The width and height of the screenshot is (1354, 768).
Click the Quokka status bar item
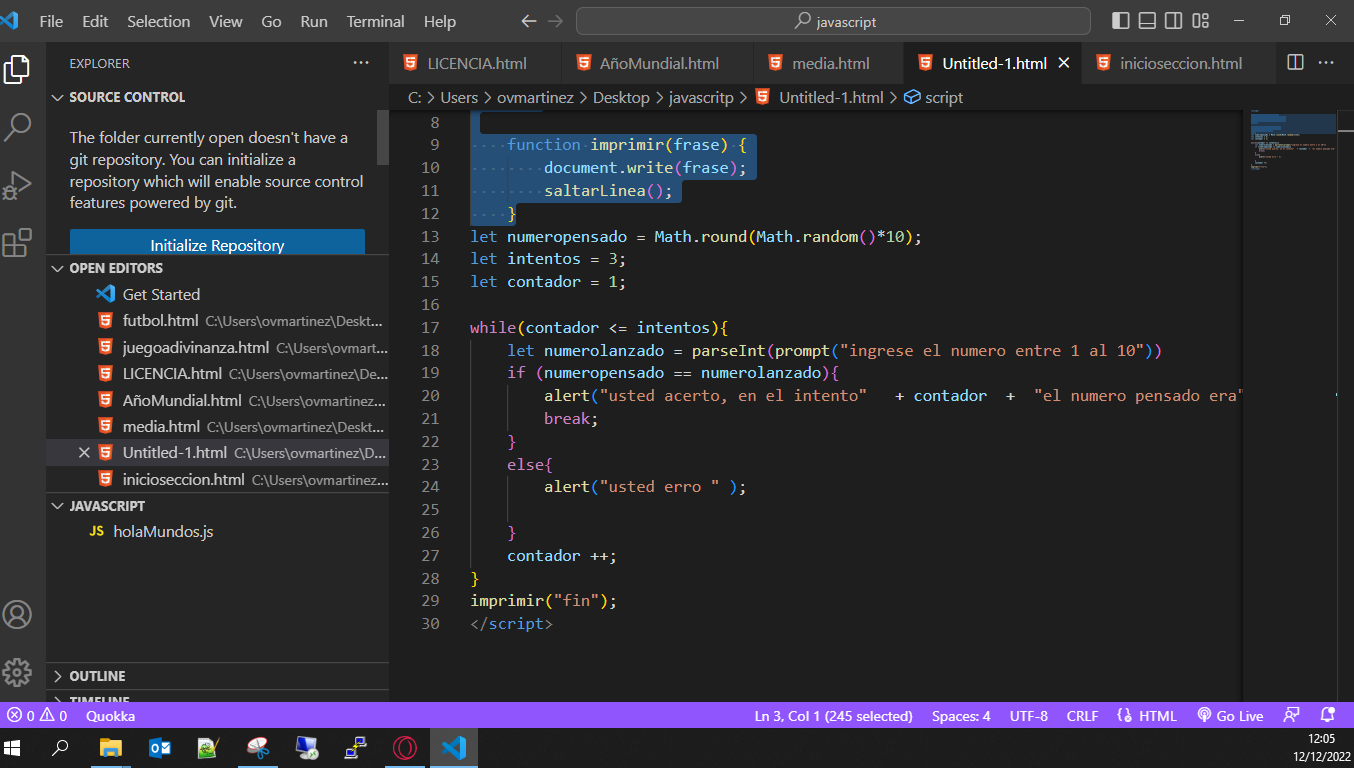point(110,716)
